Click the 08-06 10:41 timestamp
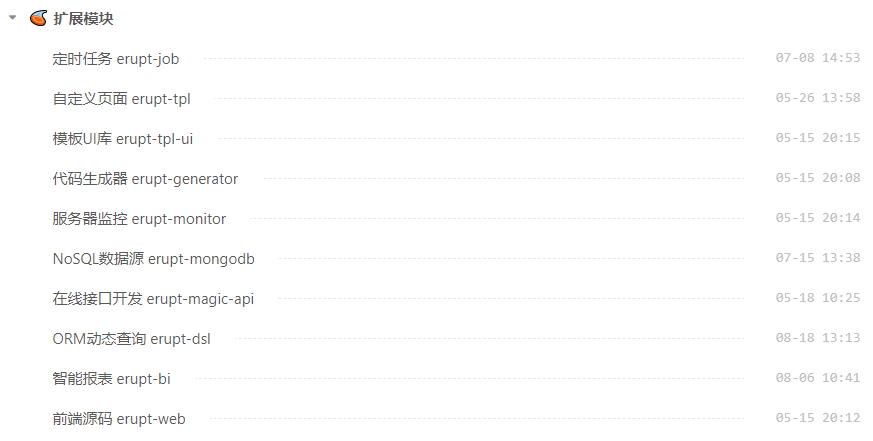 pos(817,378)
